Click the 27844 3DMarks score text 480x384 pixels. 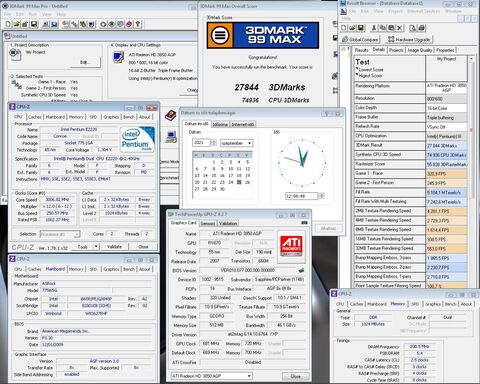point(270,87)
